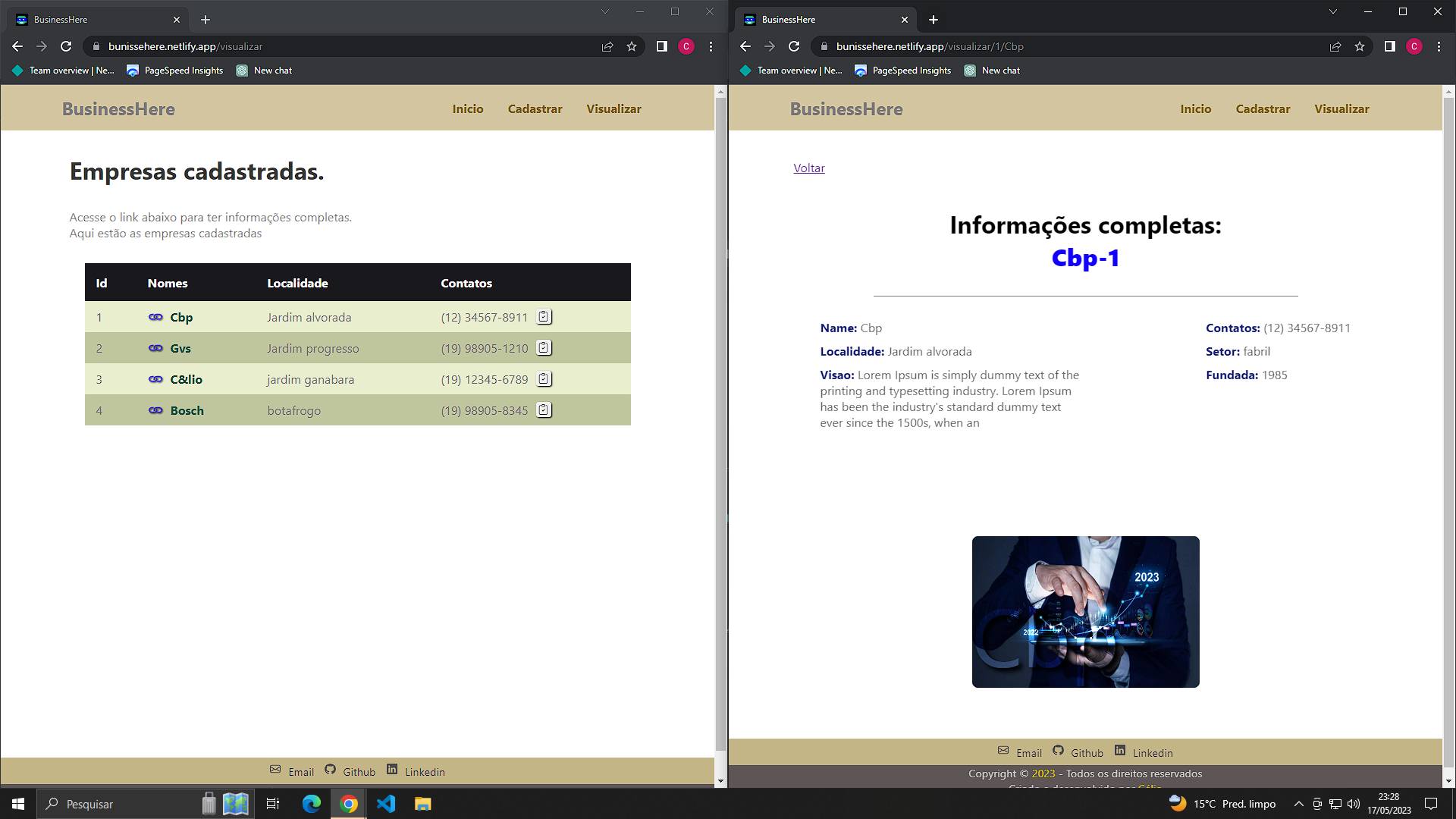
Task: Click the chain link icon beside C&lio
Action: 155,379
